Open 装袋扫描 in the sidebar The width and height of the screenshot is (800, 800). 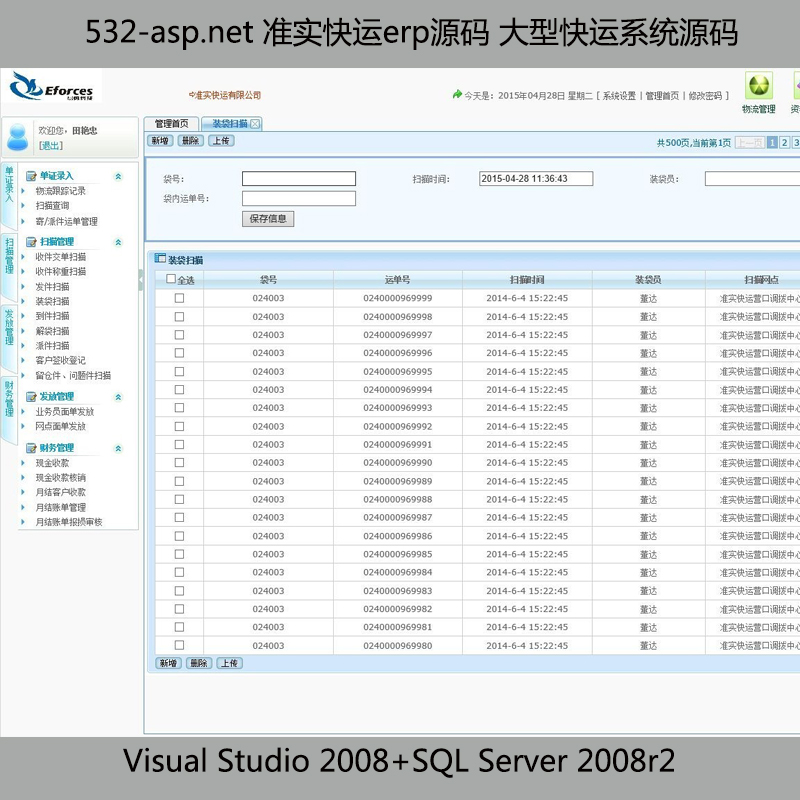[53, 302]
